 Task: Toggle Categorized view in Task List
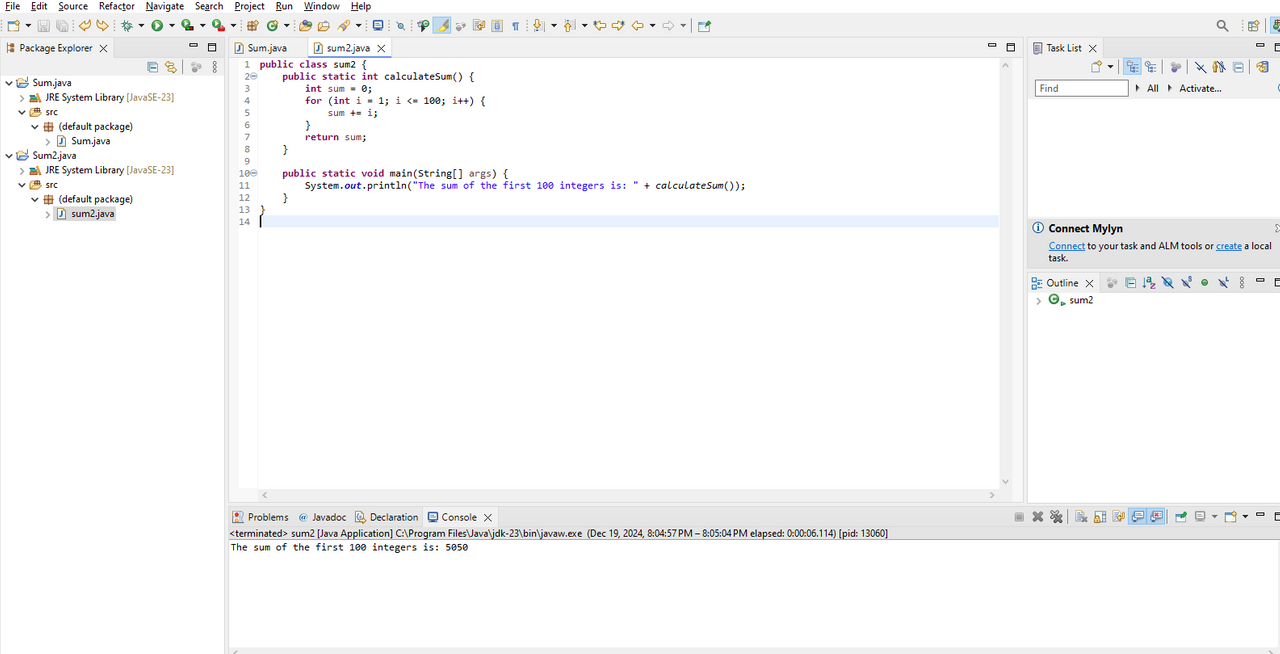point(1133,67)
